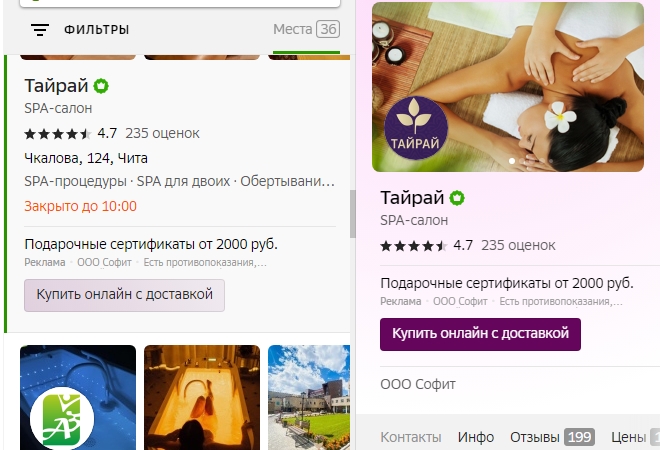Image resolution: width=660 pixels, height=450 pixels.
Task: Open the filters icon
Action: (40, 30)
